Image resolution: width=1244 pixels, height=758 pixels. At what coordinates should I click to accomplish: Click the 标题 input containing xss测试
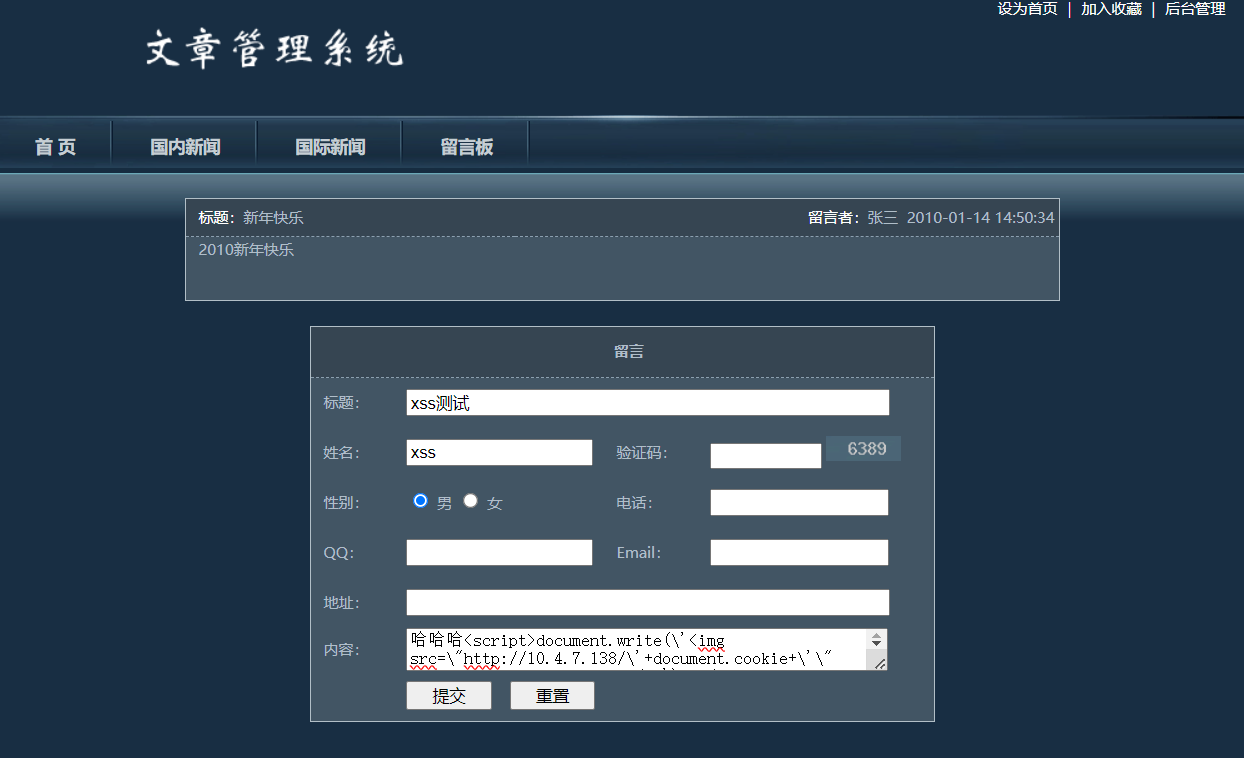[648, 403]
